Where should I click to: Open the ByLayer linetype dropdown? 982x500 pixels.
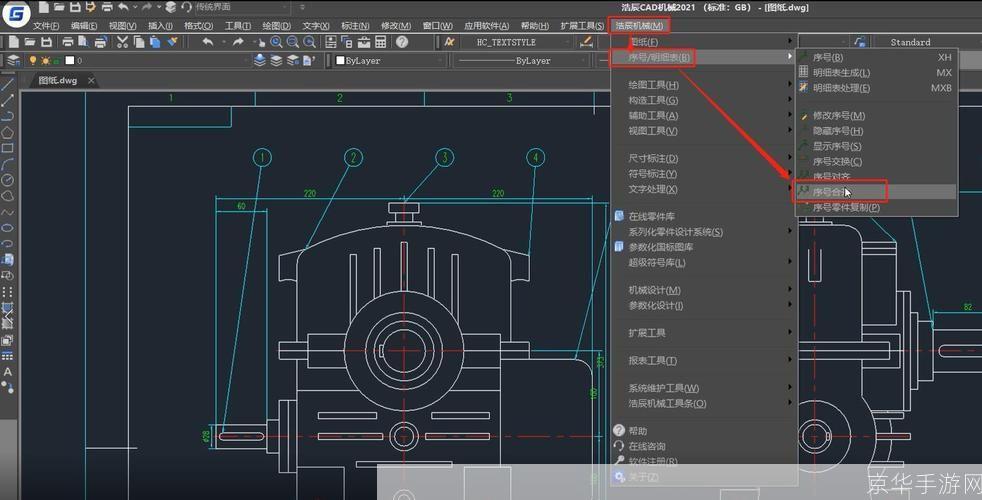(x=522, y=61)
